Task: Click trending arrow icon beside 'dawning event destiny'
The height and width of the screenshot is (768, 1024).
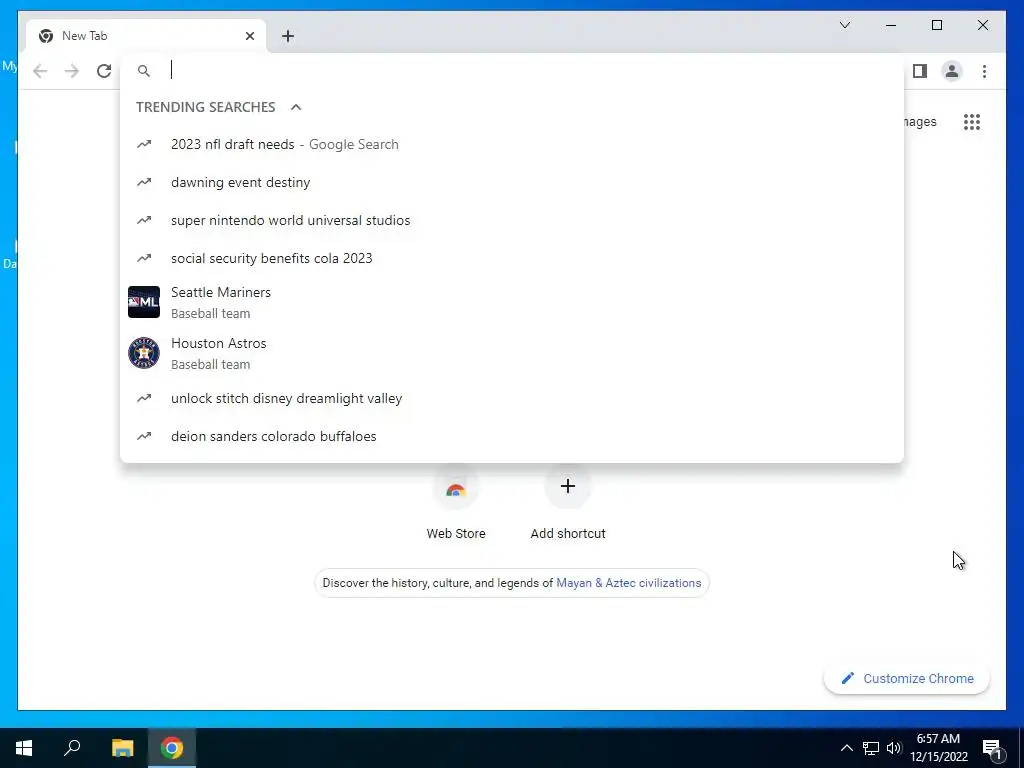Action: (144, 182)
